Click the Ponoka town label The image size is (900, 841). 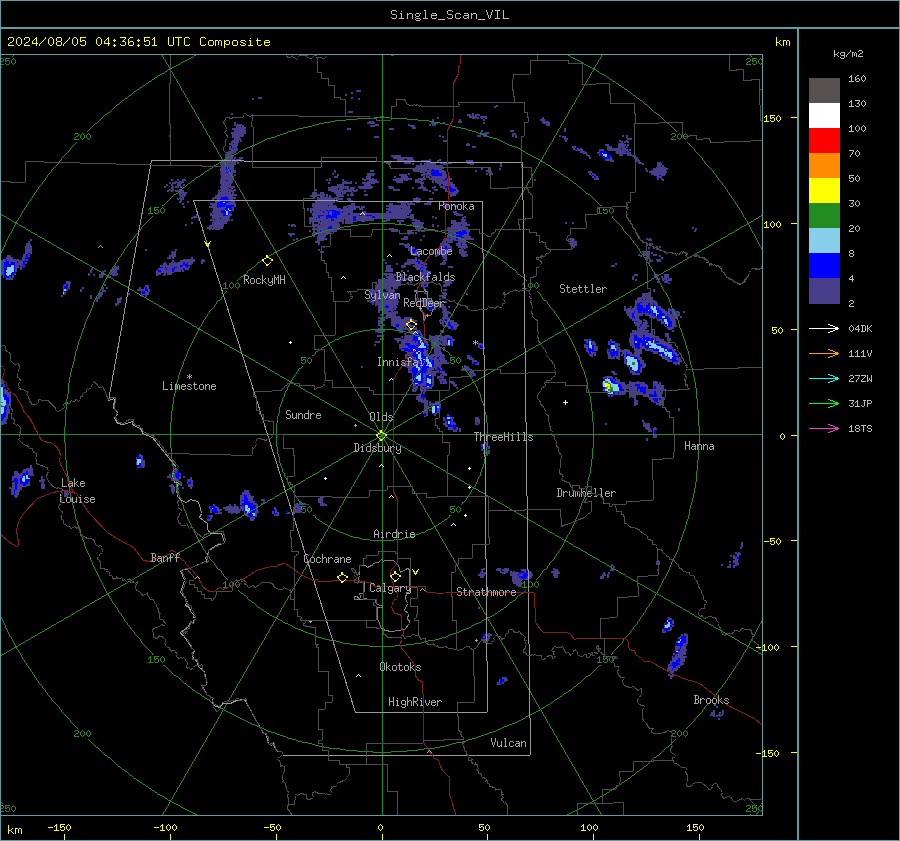point(456,206)
